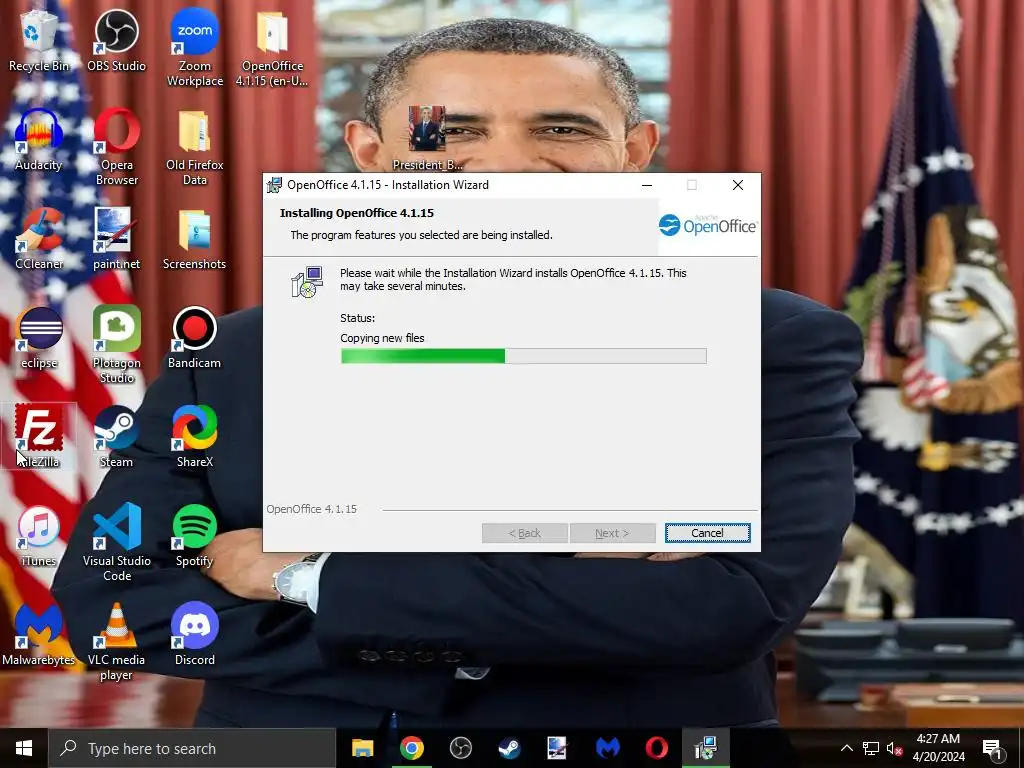This screenshot has height=768, width=1024.
Task: Click the installer icon in the title bar
Action: click(275, 185)
